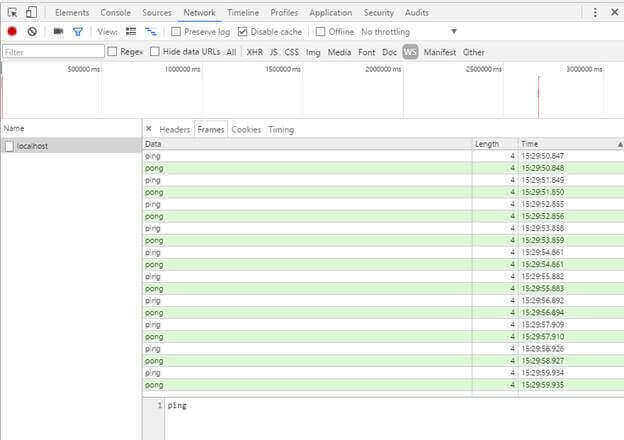This screenshot has width=624, height=440.
Task: Toggle the device toolbar icon
Action: click(x=31, y=12)
